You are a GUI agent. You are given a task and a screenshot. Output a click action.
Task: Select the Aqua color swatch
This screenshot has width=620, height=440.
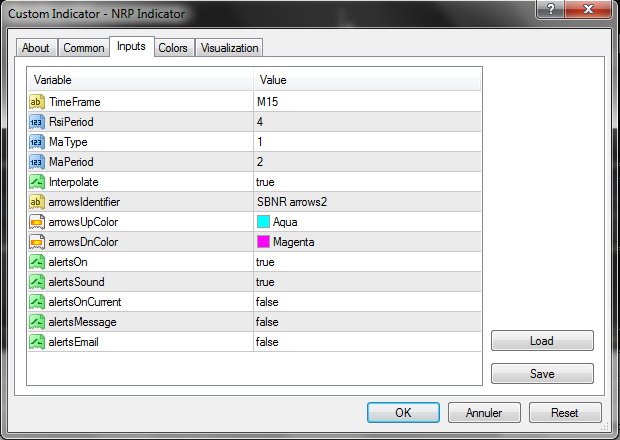coord(264,222)
